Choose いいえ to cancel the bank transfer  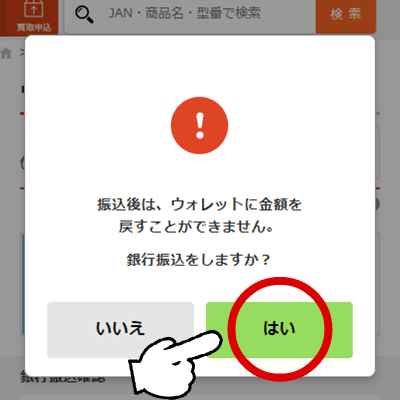click(120, 330)
